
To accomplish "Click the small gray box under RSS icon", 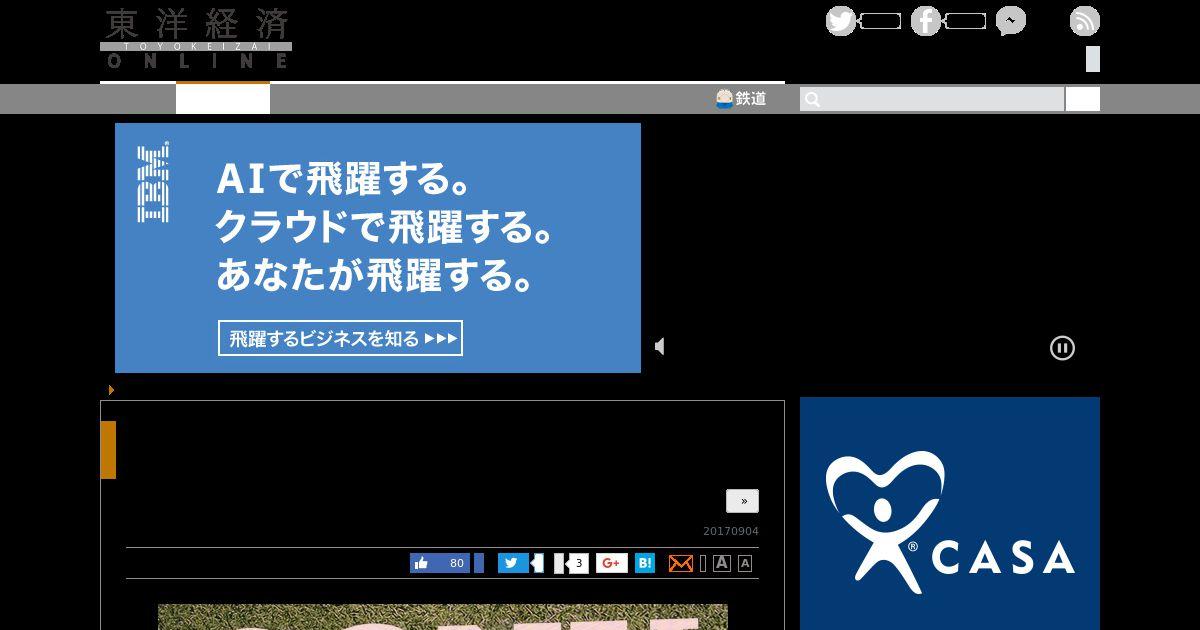I will pos(1093,59).
